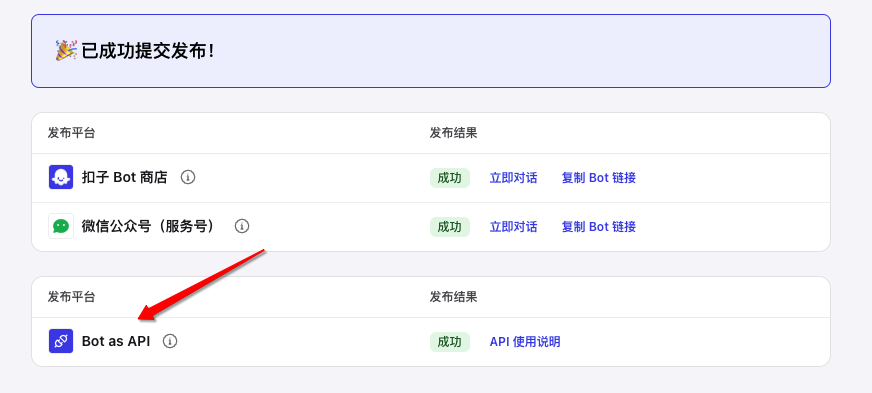Open 立即对话 for 扣子 Bot 商店

click(x=513, y=178)
